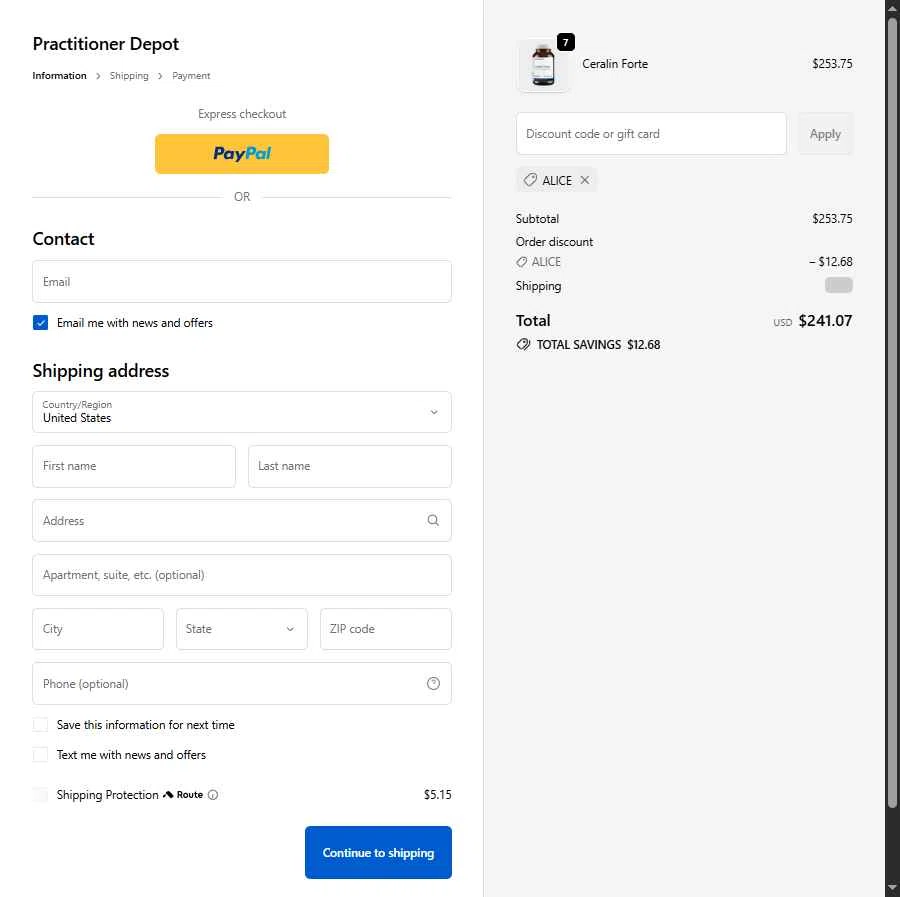
Task: Click the address search magnifier icon
Action: pyautogui.click(x=433, y=521)
